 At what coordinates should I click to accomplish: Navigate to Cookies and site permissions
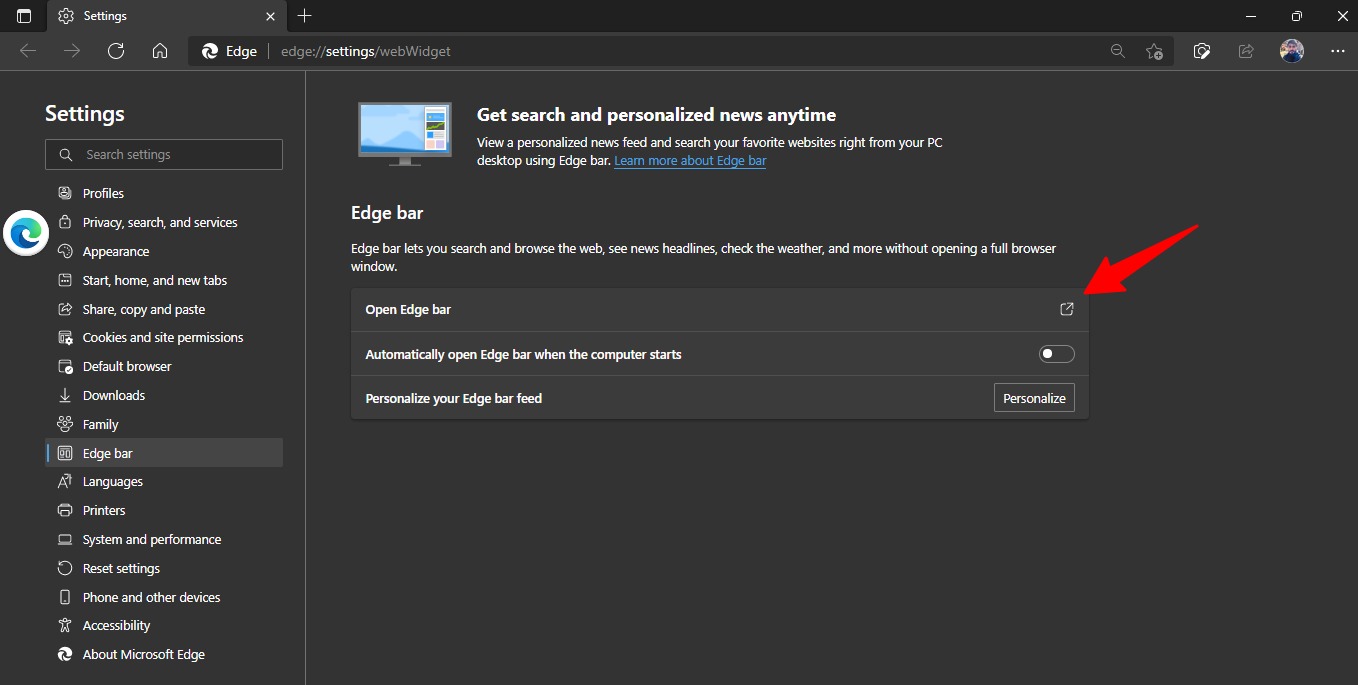164,337
